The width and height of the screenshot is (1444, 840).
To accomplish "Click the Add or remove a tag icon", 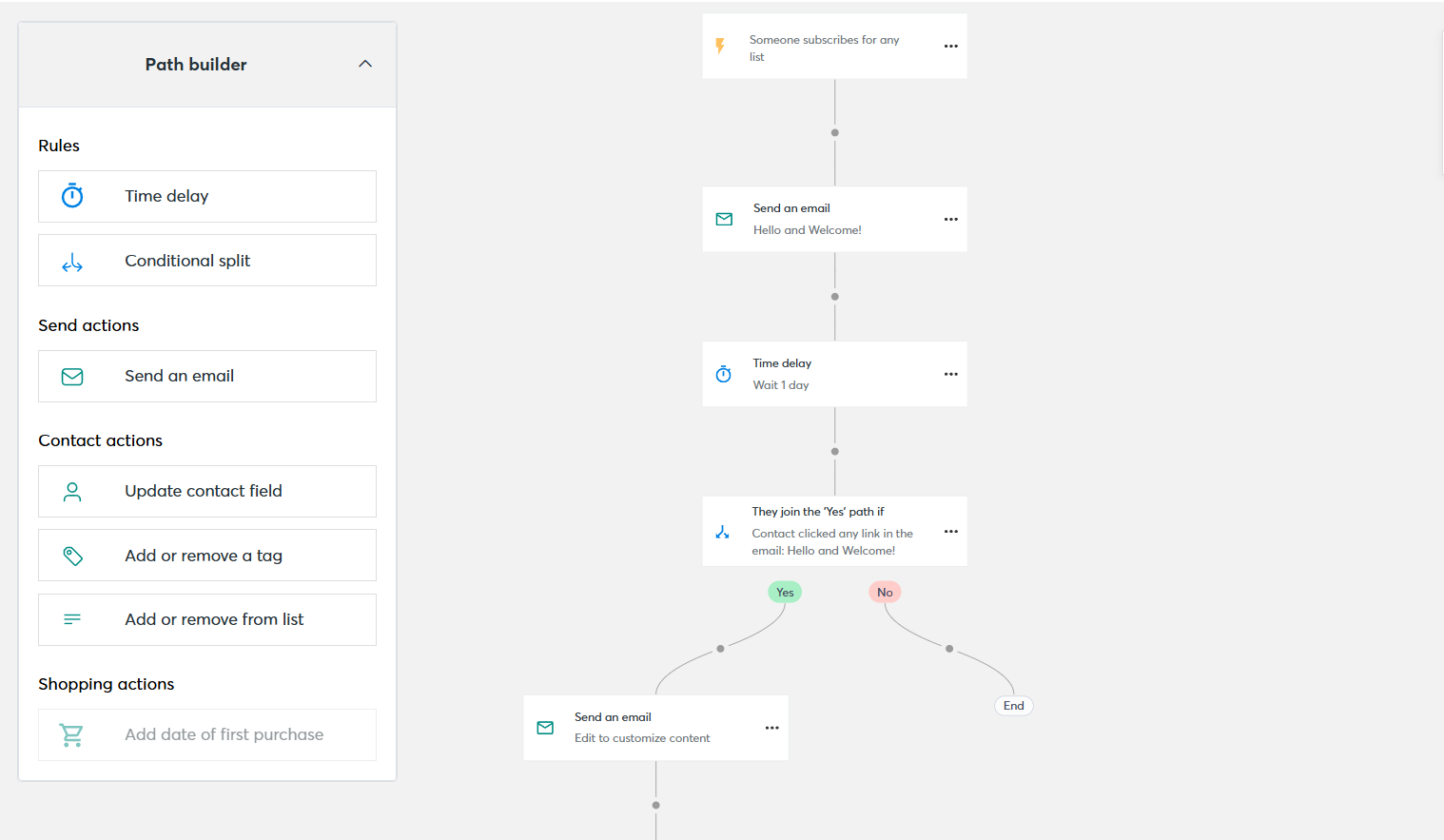I will point(71,555).
